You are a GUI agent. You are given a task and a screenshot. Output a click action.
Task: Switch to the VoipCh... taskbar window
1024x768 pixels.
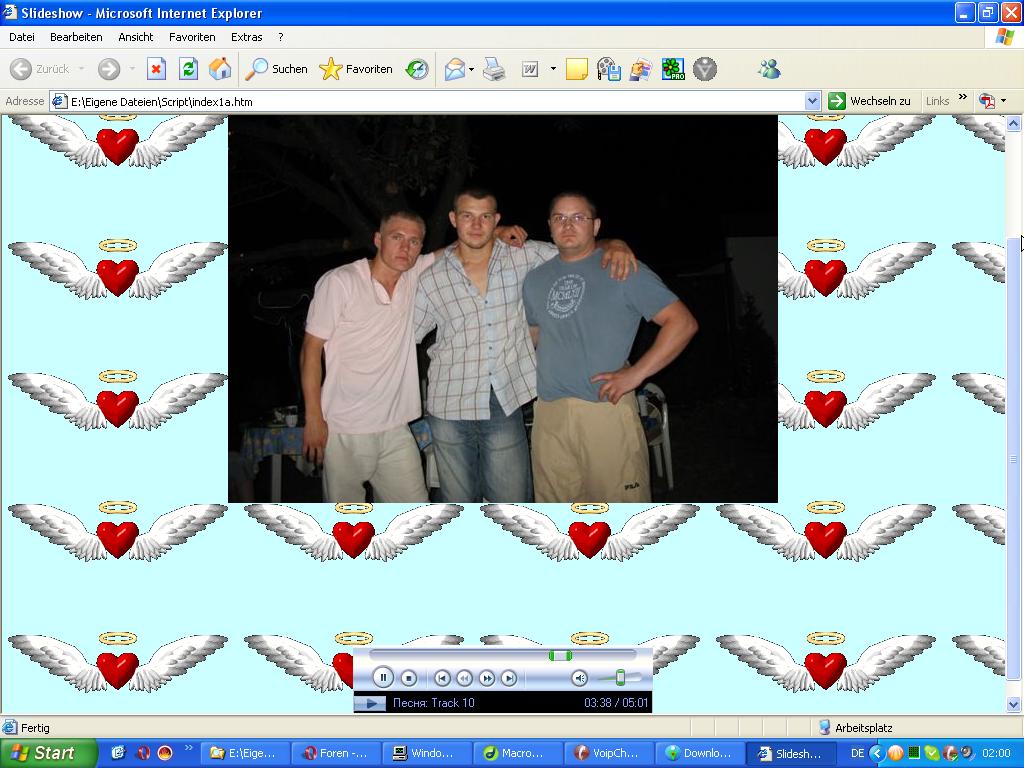(x=607, y=753)
